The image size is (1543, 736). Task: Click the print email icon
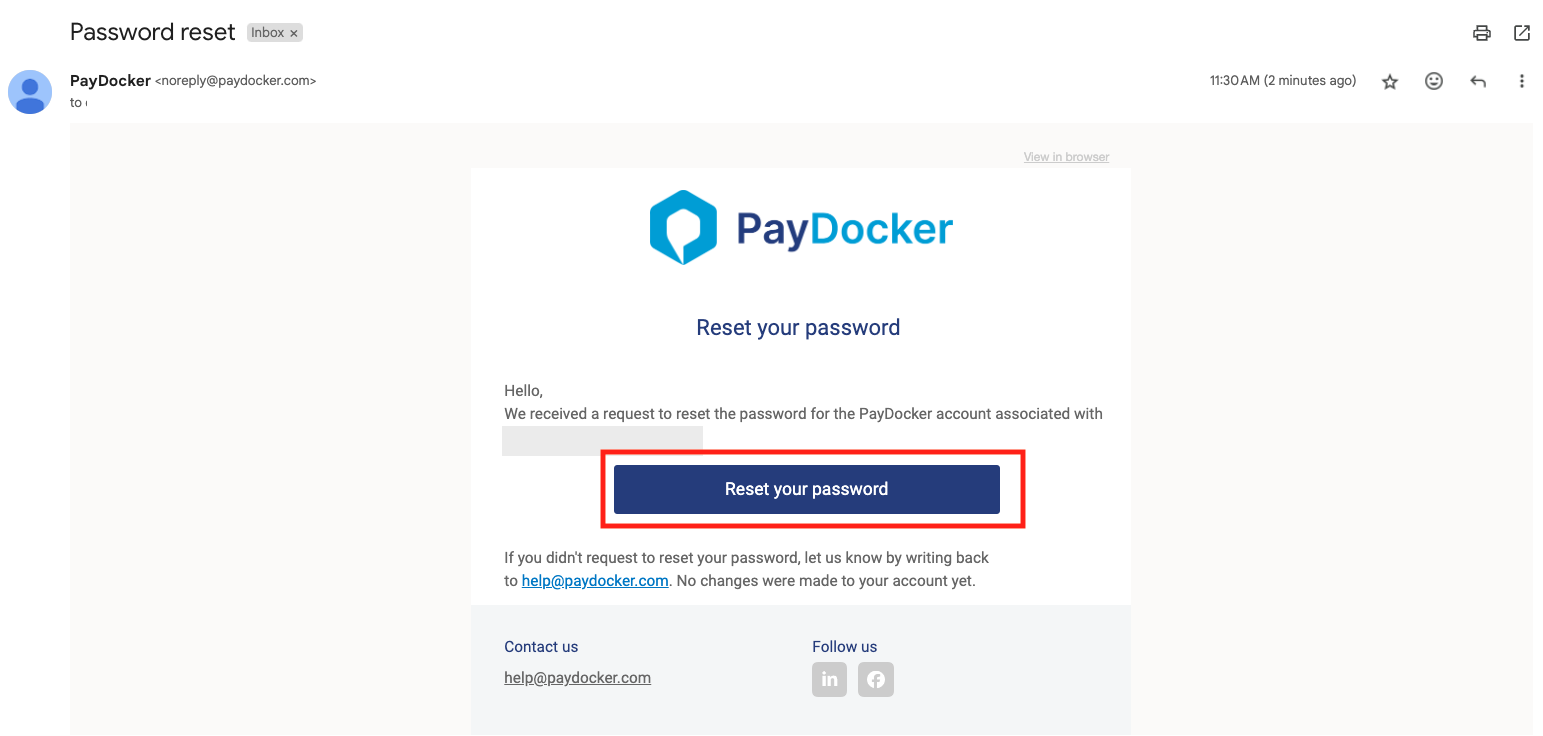point(1482,33)
